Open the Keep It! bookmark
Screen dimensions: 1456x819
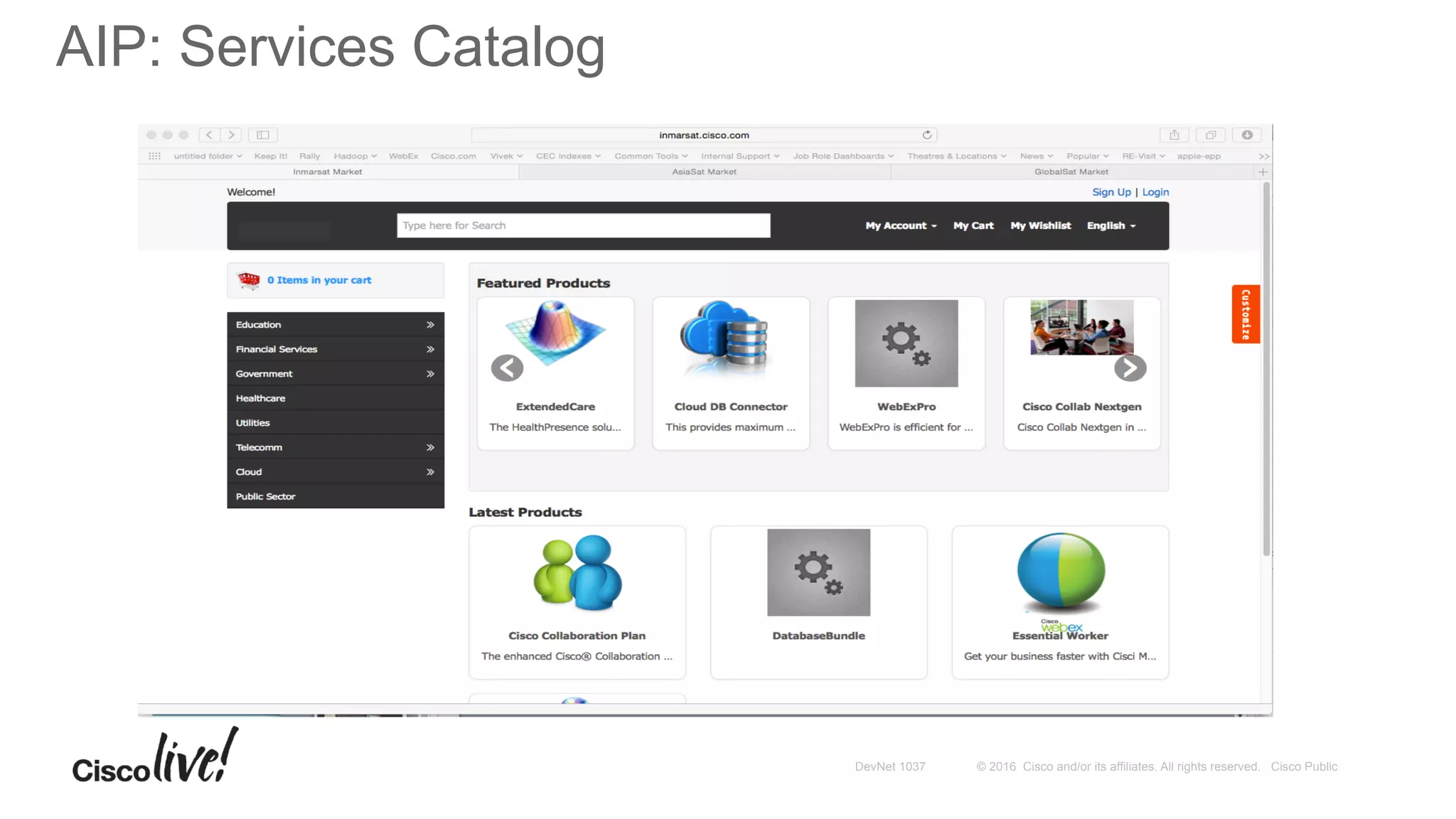click(271, 156)
